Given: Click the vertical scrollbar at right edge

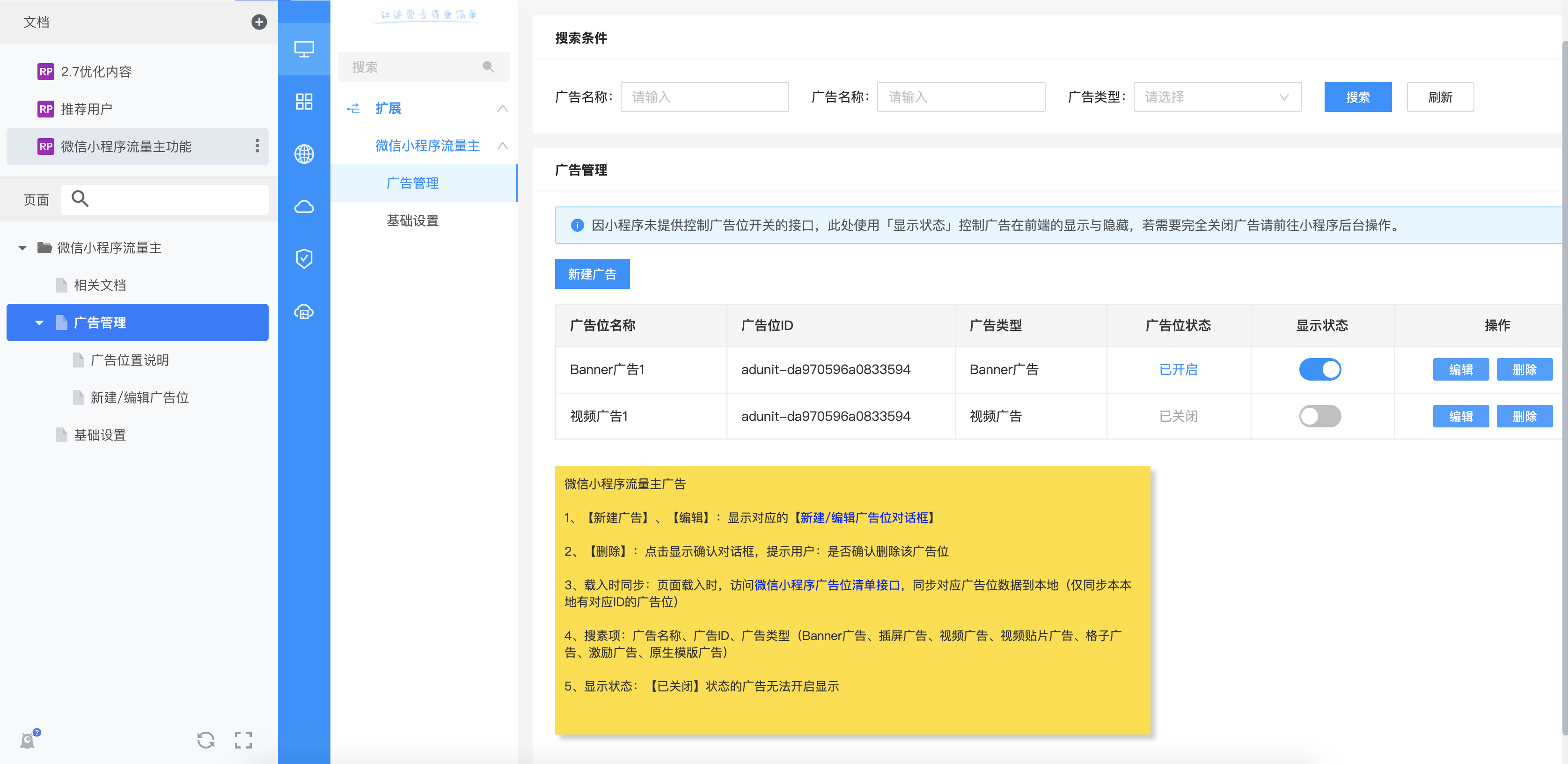Looking at the screenshot, I should pos(1564,387).
